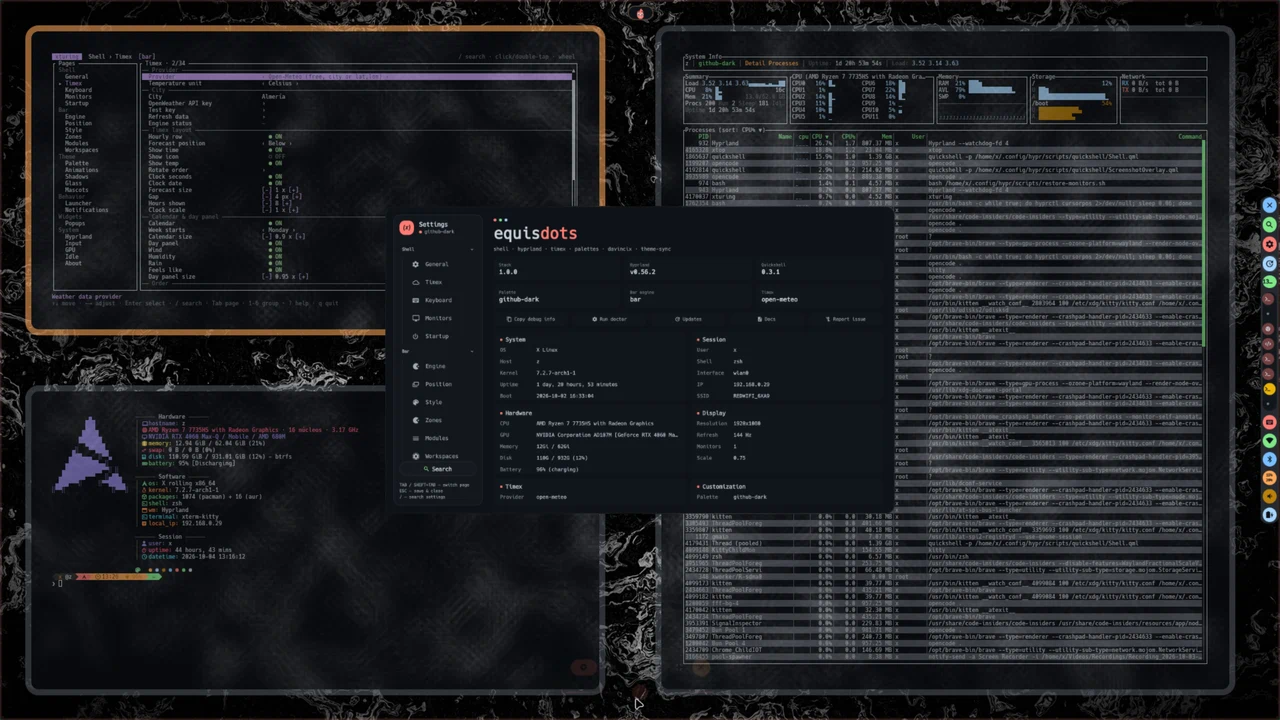Click Copy debug info button
Screen dimensions: 1280x720
pos(531,319)
